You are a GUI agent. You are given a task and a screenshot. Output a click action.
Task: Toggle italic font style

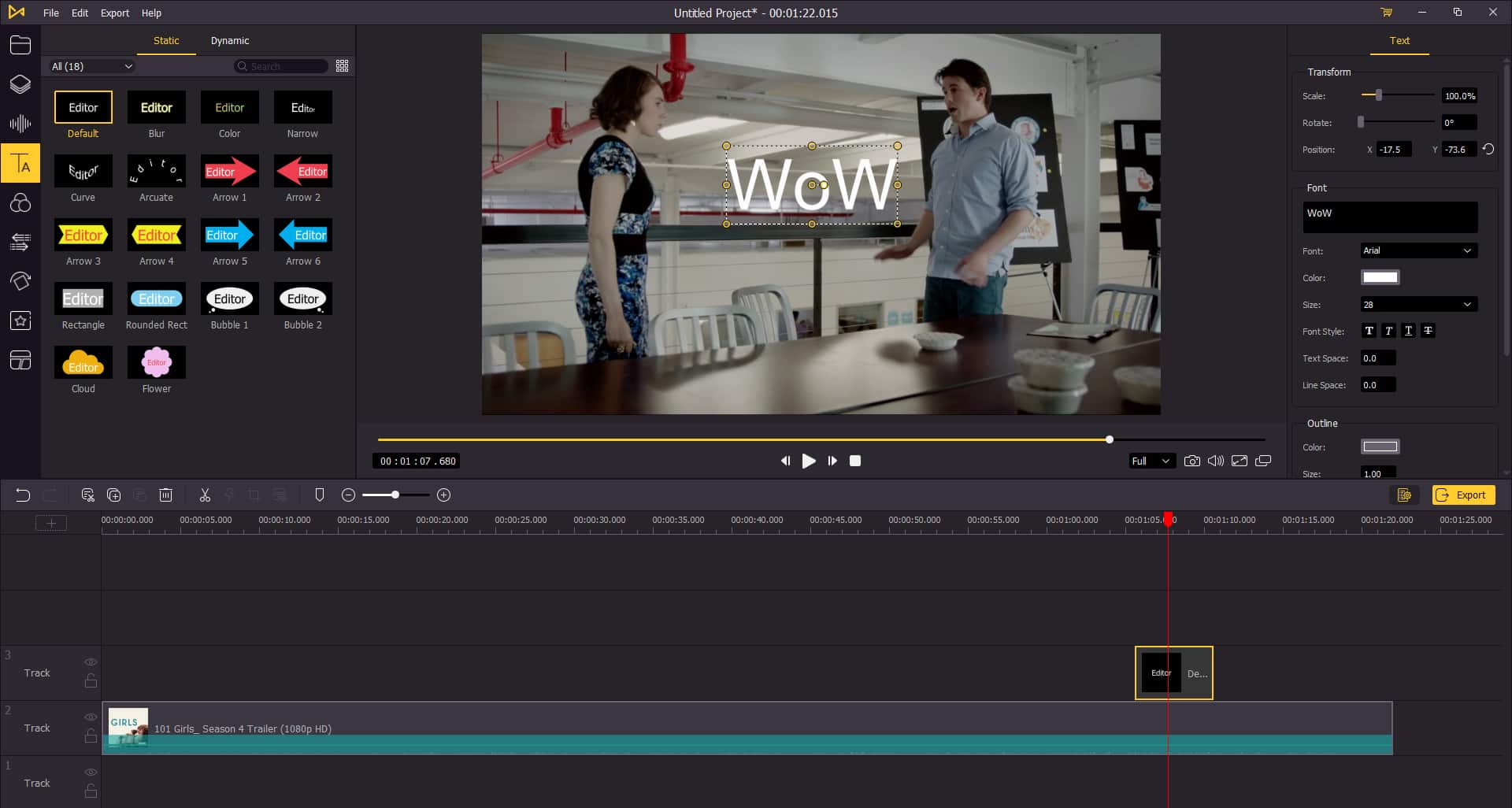(1388, 331)
